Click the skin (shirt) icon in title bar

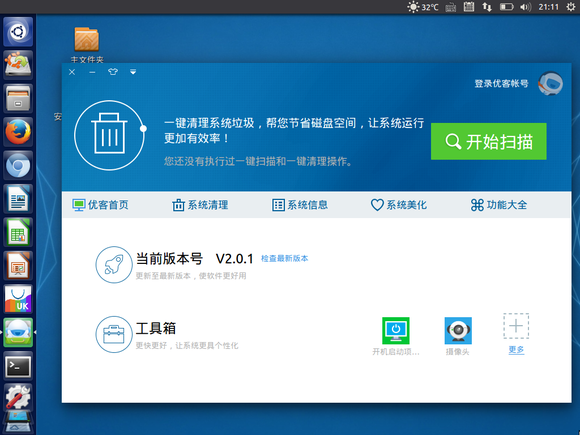click(113, 72)
